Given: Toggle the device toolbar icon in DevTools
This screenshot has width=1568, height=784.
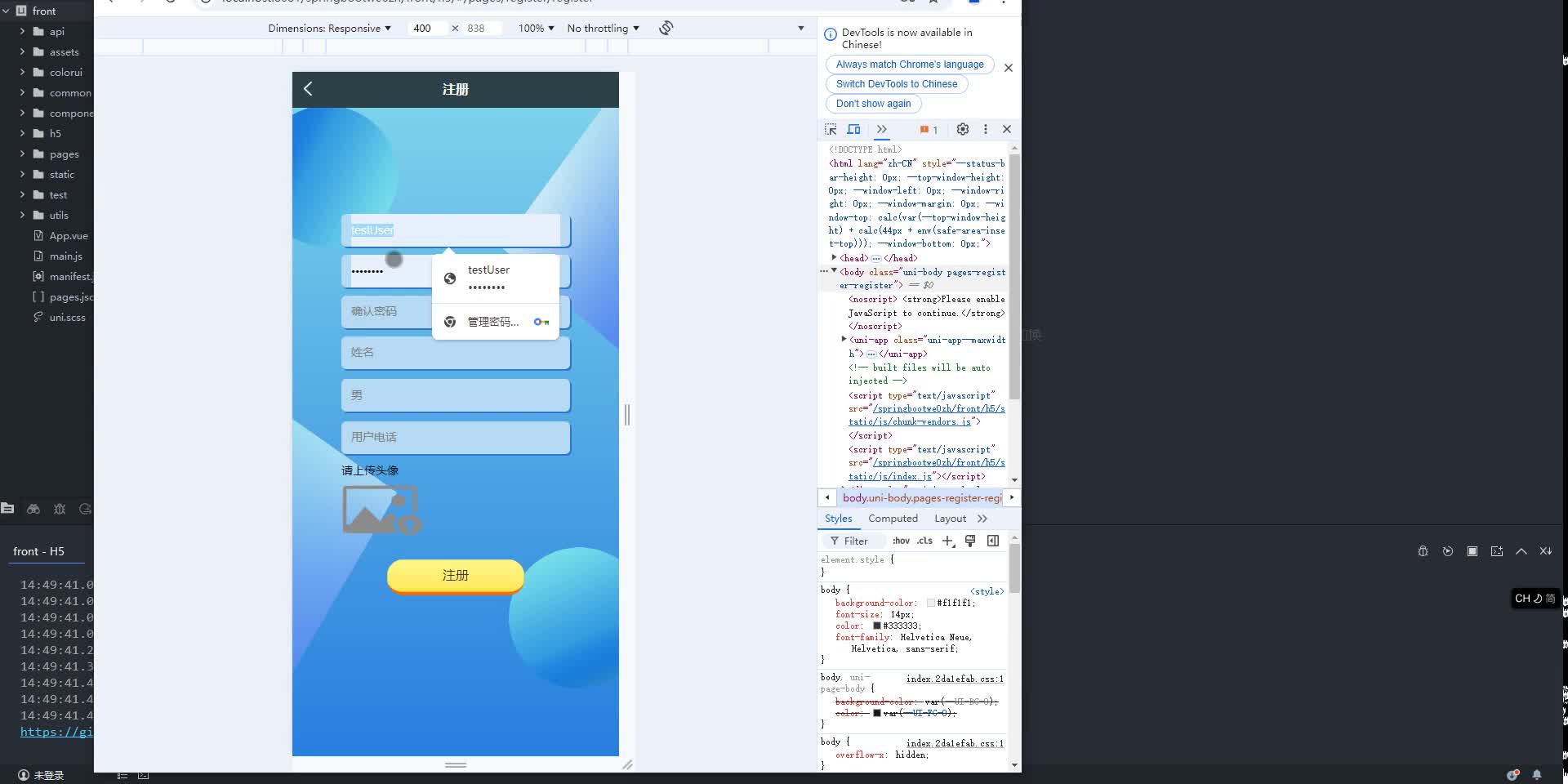Looking at the screenshot, I should coord(854,129).
